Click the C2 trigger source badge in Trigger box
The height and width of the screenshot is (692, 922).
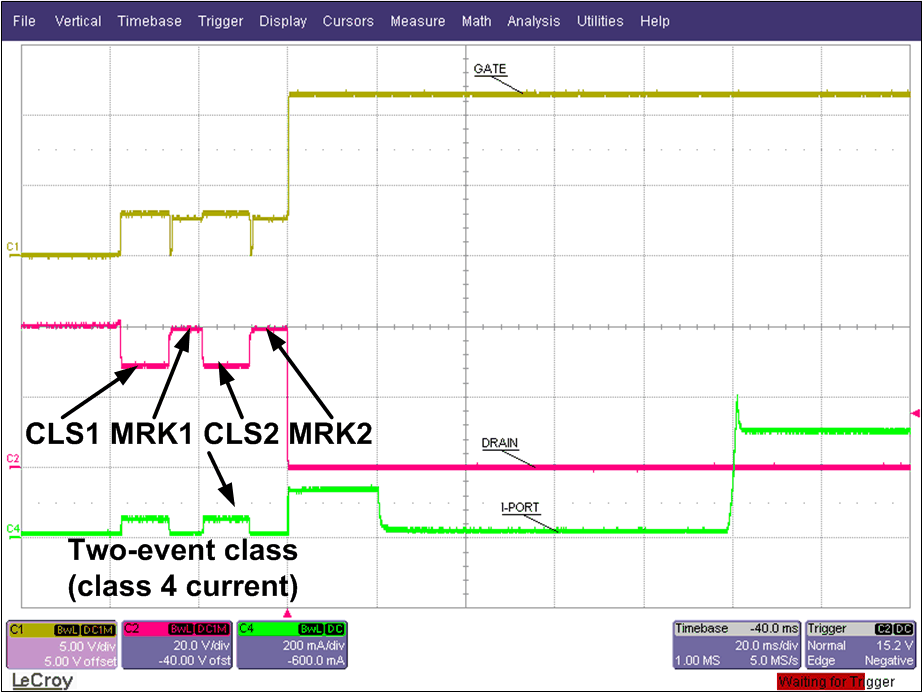pos(882,629)
